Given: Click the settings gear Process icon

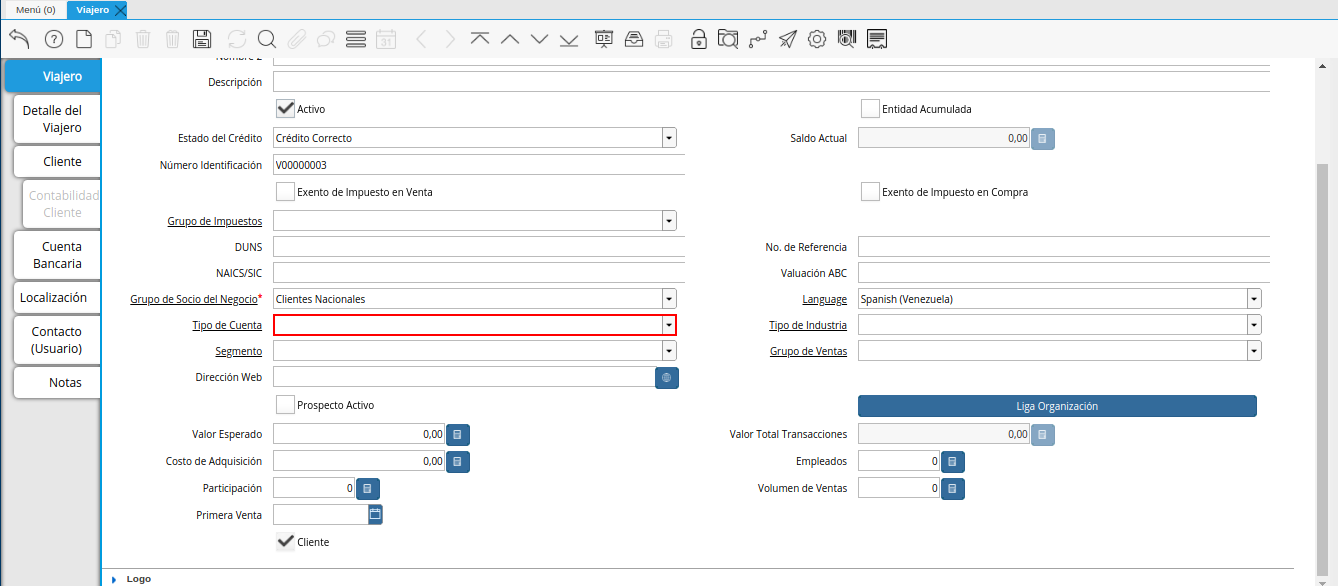Looking at the screenshot, I should coord(817,39).
